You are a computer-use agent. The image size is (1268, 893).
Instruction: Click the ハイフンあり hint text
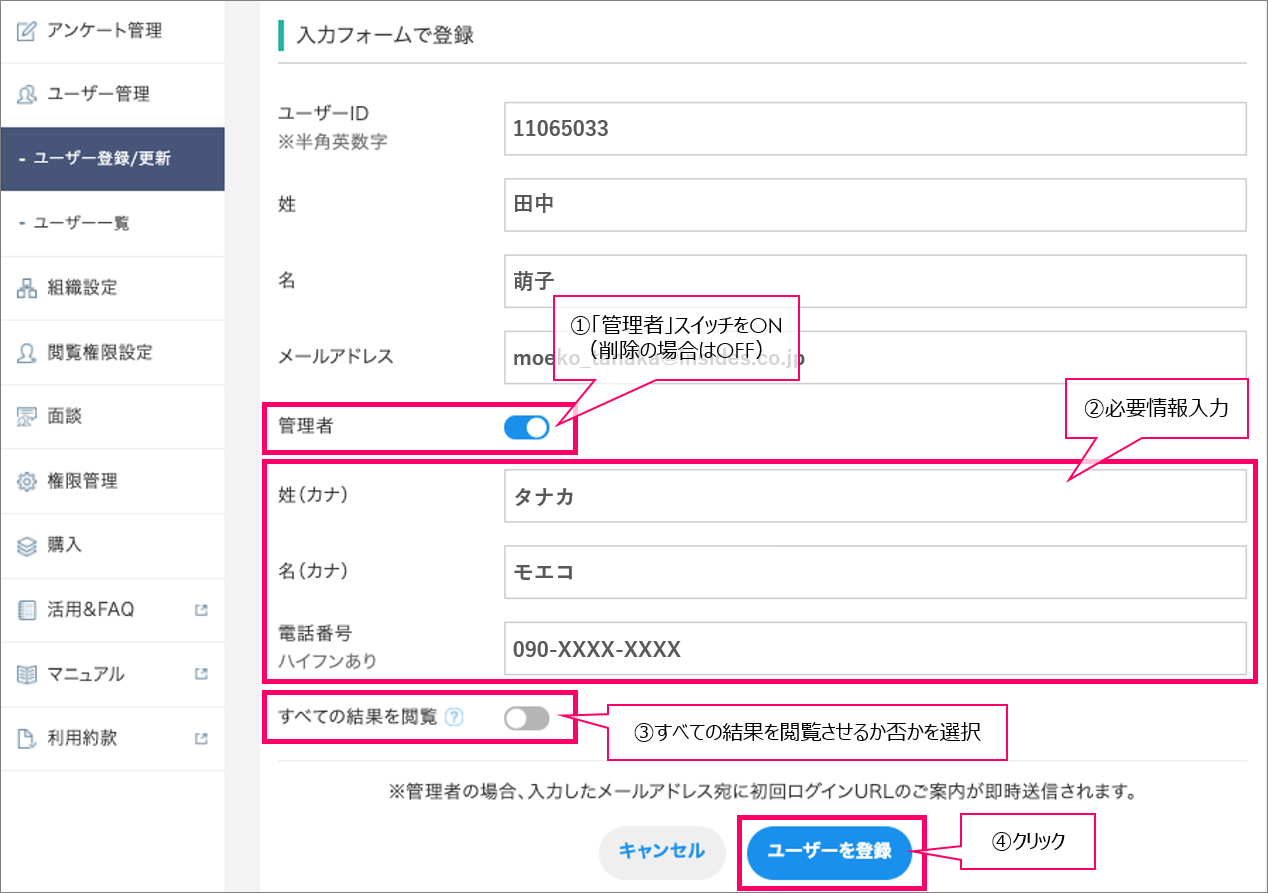click(x=327, y=661)
